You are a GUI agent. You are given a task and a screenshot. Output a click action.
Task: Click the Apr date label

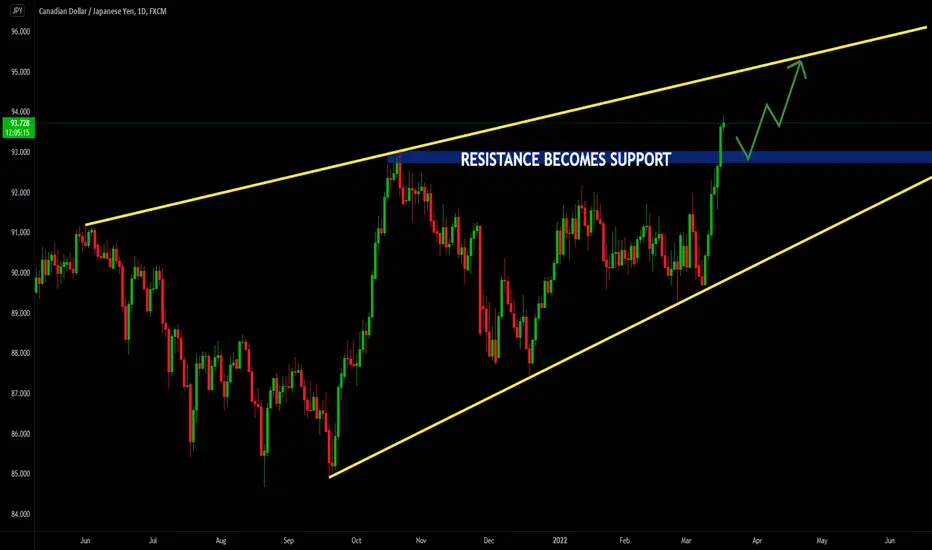(757, 540)
